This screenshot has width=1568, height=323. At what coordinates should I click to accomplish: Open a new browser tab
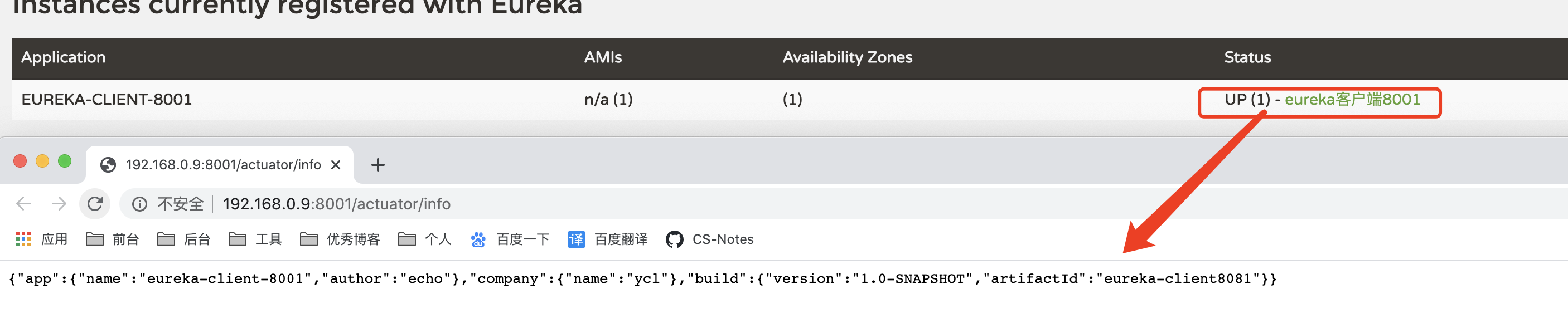[x=378, y=165]
